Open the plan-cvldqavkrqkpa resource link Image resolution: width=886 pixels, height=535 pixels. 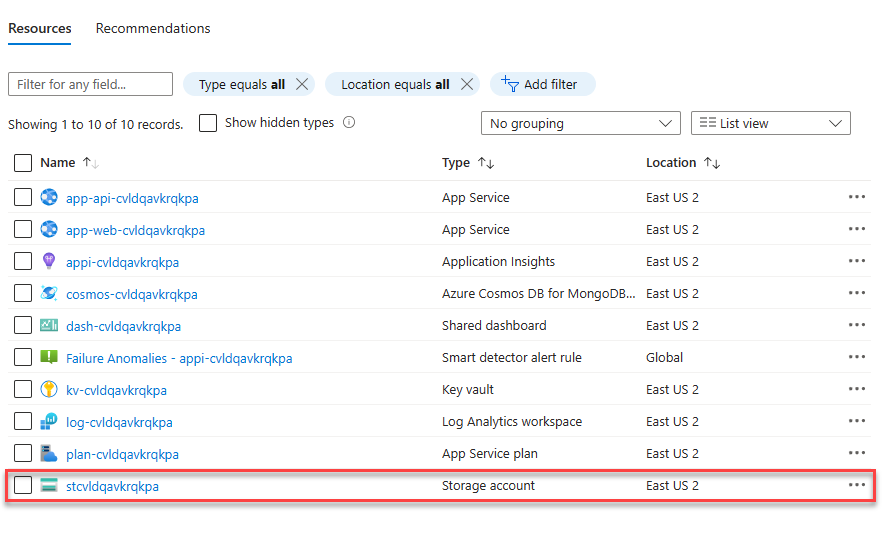tap(123, 454)
